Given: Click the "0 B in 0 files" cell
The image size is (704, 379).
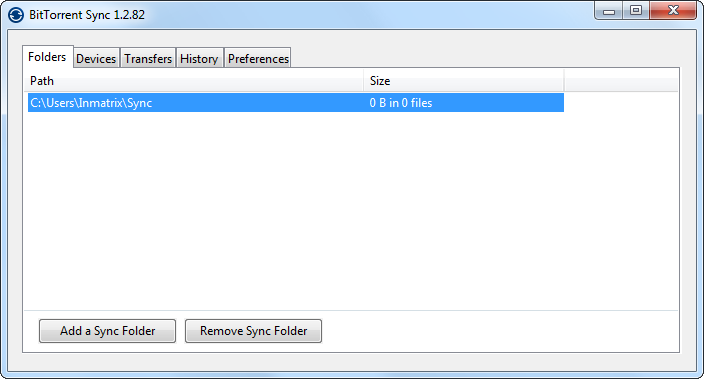Looking at the screenshot, I should pos(401,103).
